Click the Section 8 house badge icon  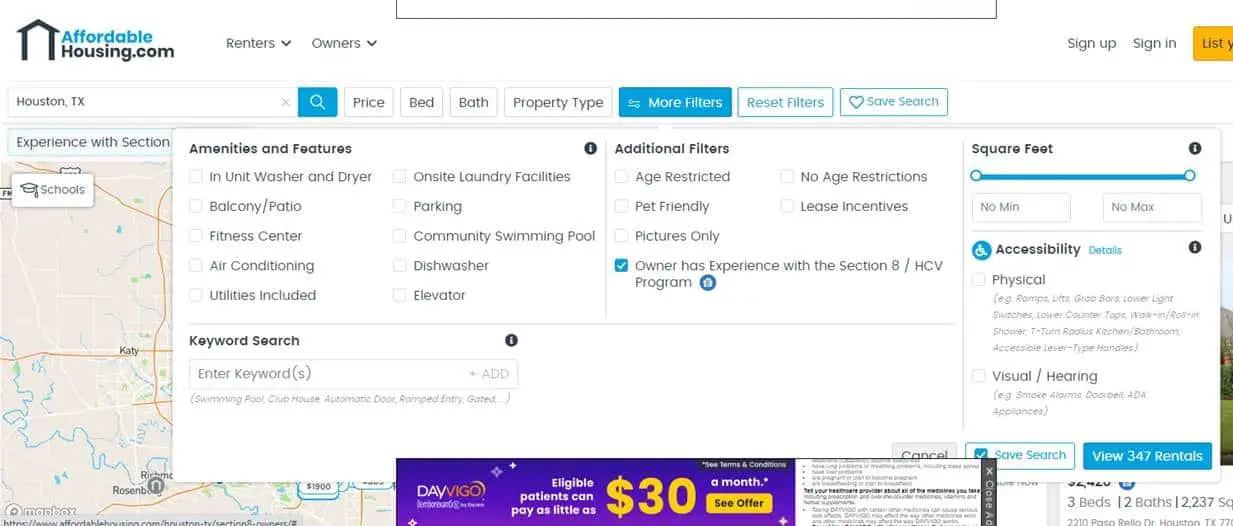[x=708, y=283]
